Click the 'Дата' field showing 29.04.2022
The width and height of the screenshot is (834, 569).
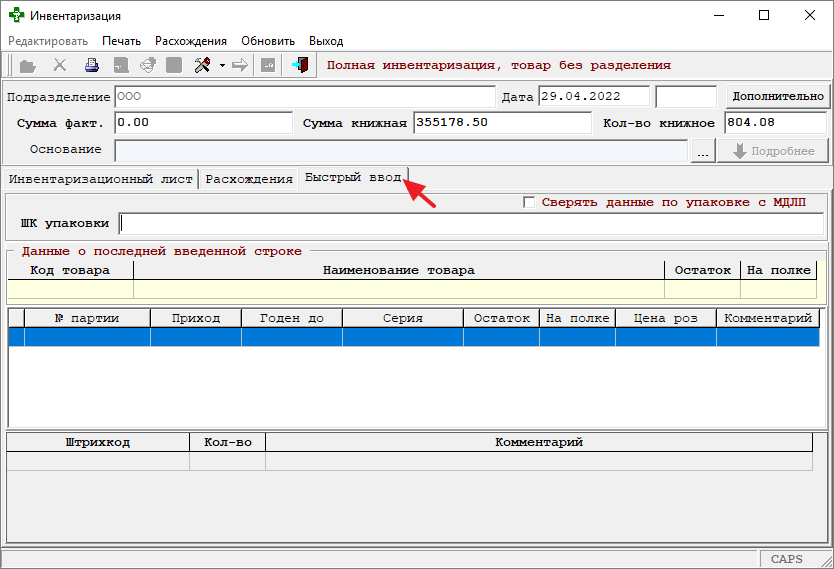click(593, 97)
